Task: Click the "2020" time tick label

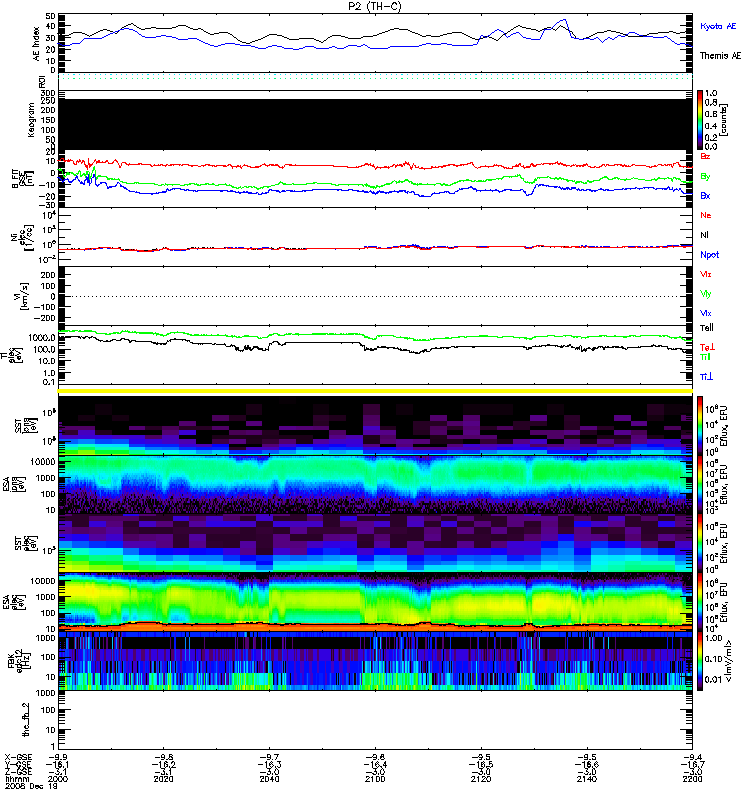Action: pos(163,779)
